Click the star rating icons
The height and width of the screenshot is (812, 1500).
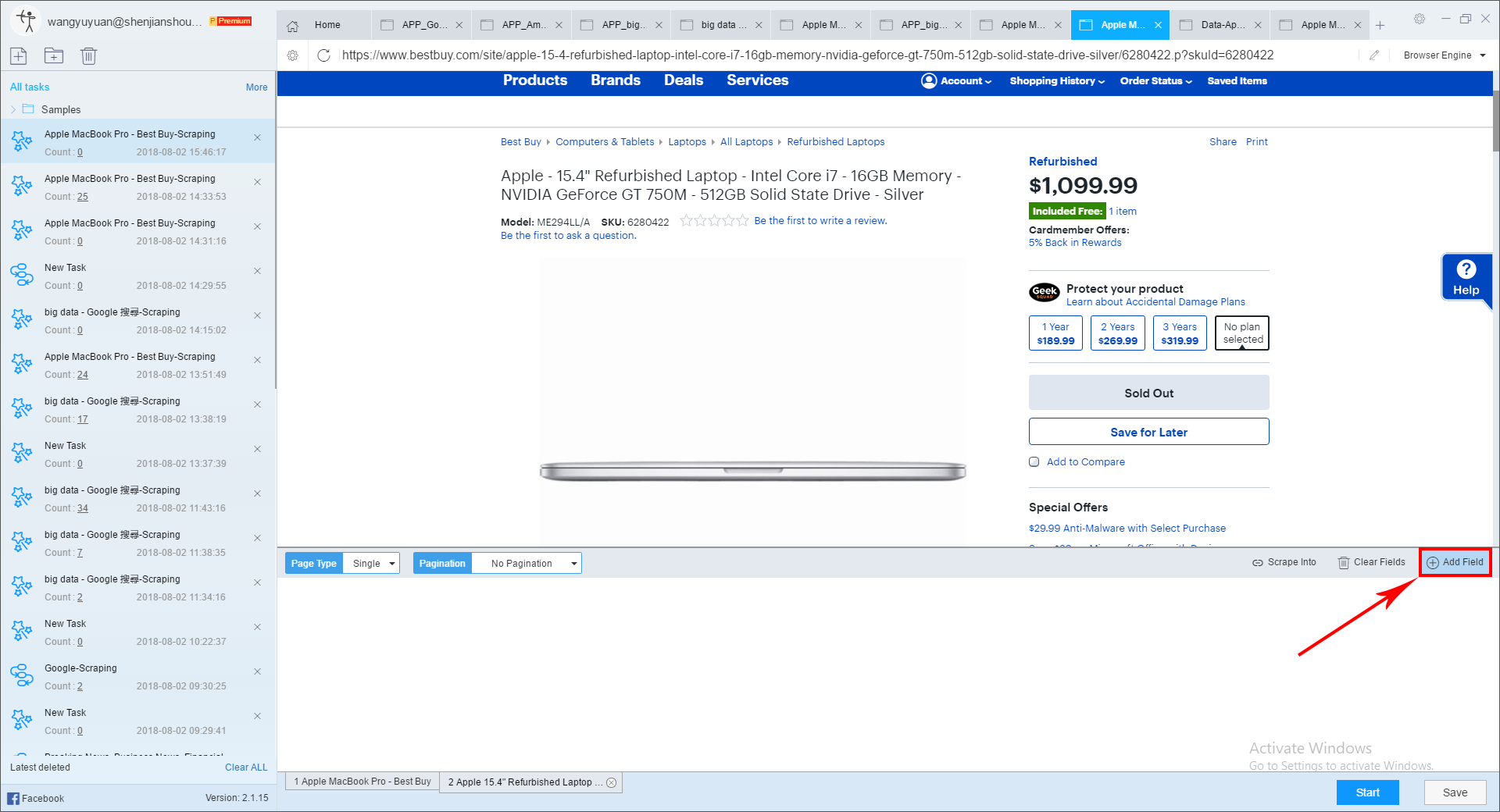[x=714, y=221]
